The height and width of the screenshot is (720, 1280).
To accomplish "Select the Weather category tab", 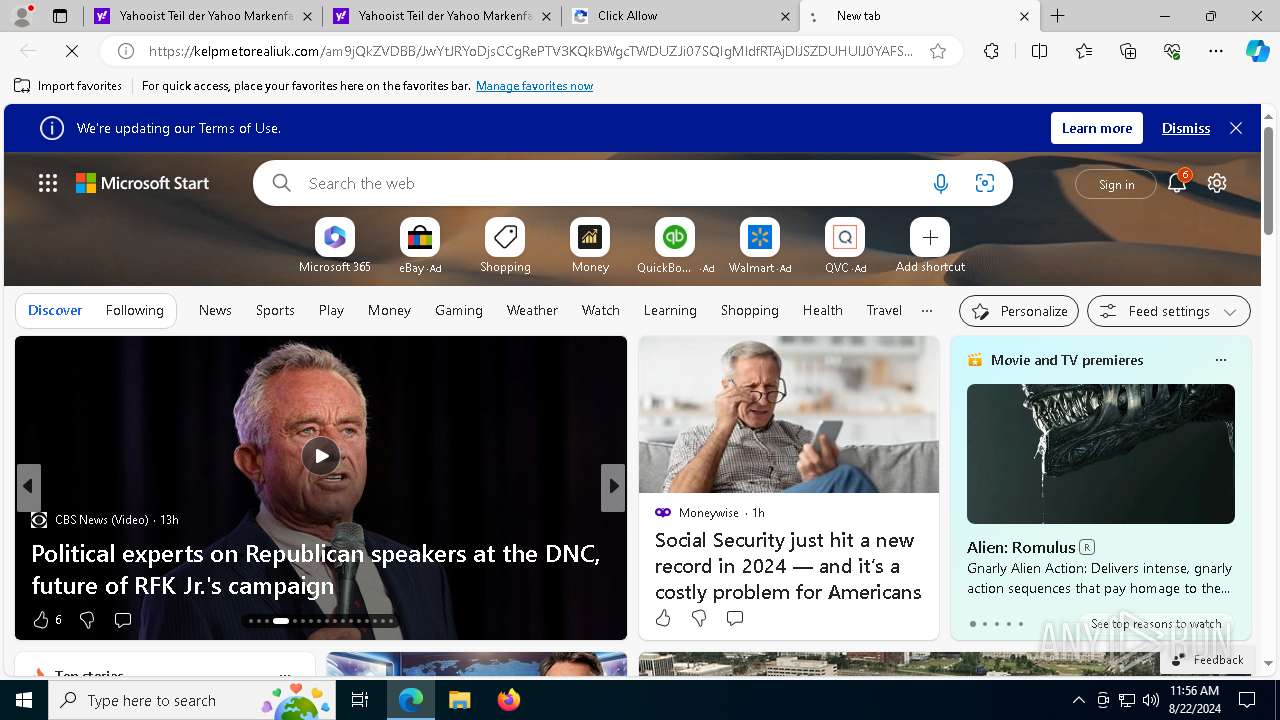I will (532, 311).
